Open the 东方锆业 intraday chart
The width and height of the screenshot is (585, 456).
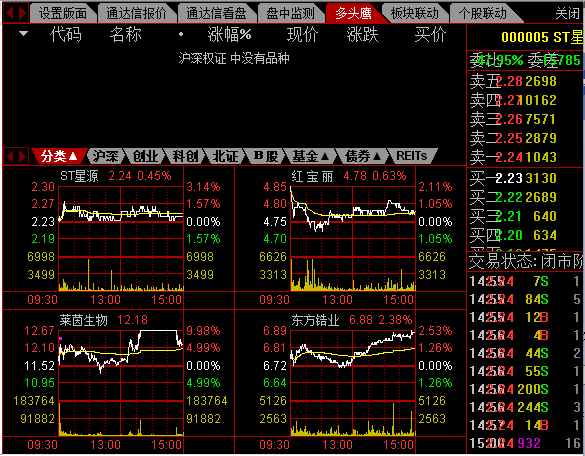[x=353, y=383]
